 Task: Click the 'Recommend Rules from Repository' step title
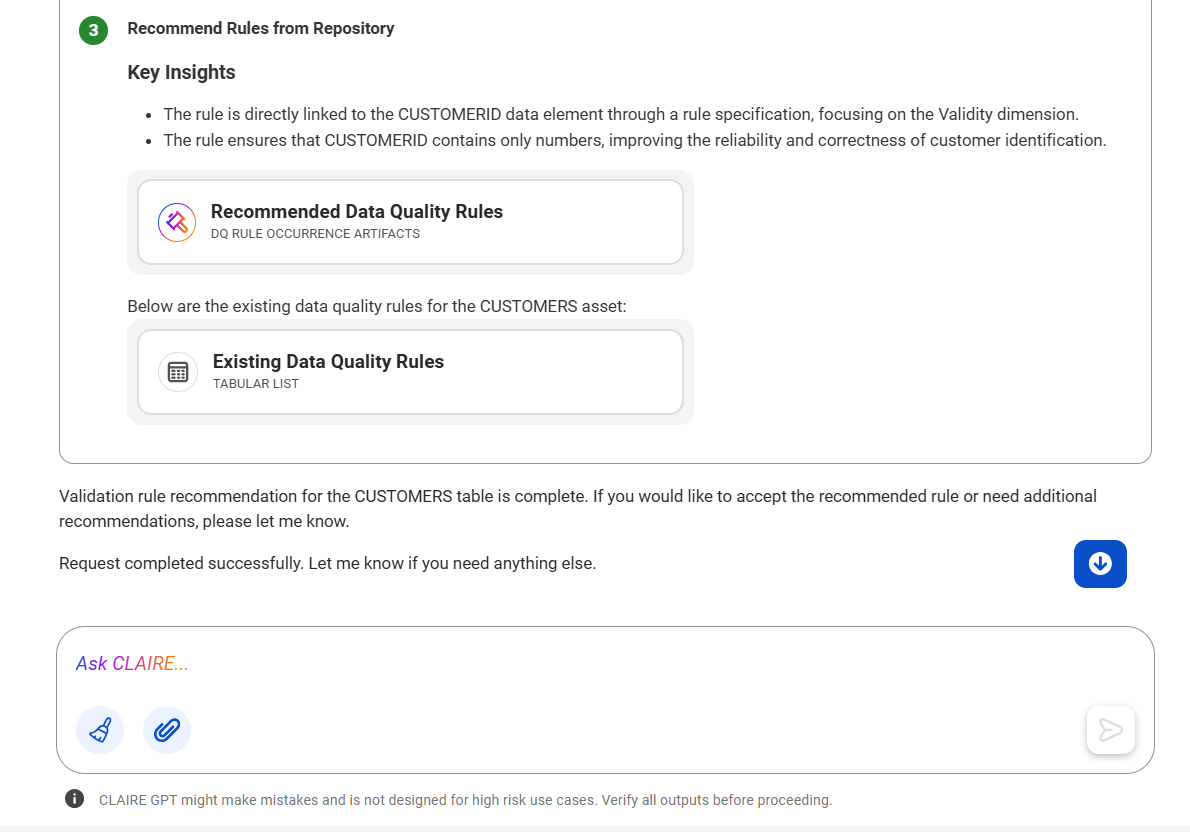click(261, 28)
